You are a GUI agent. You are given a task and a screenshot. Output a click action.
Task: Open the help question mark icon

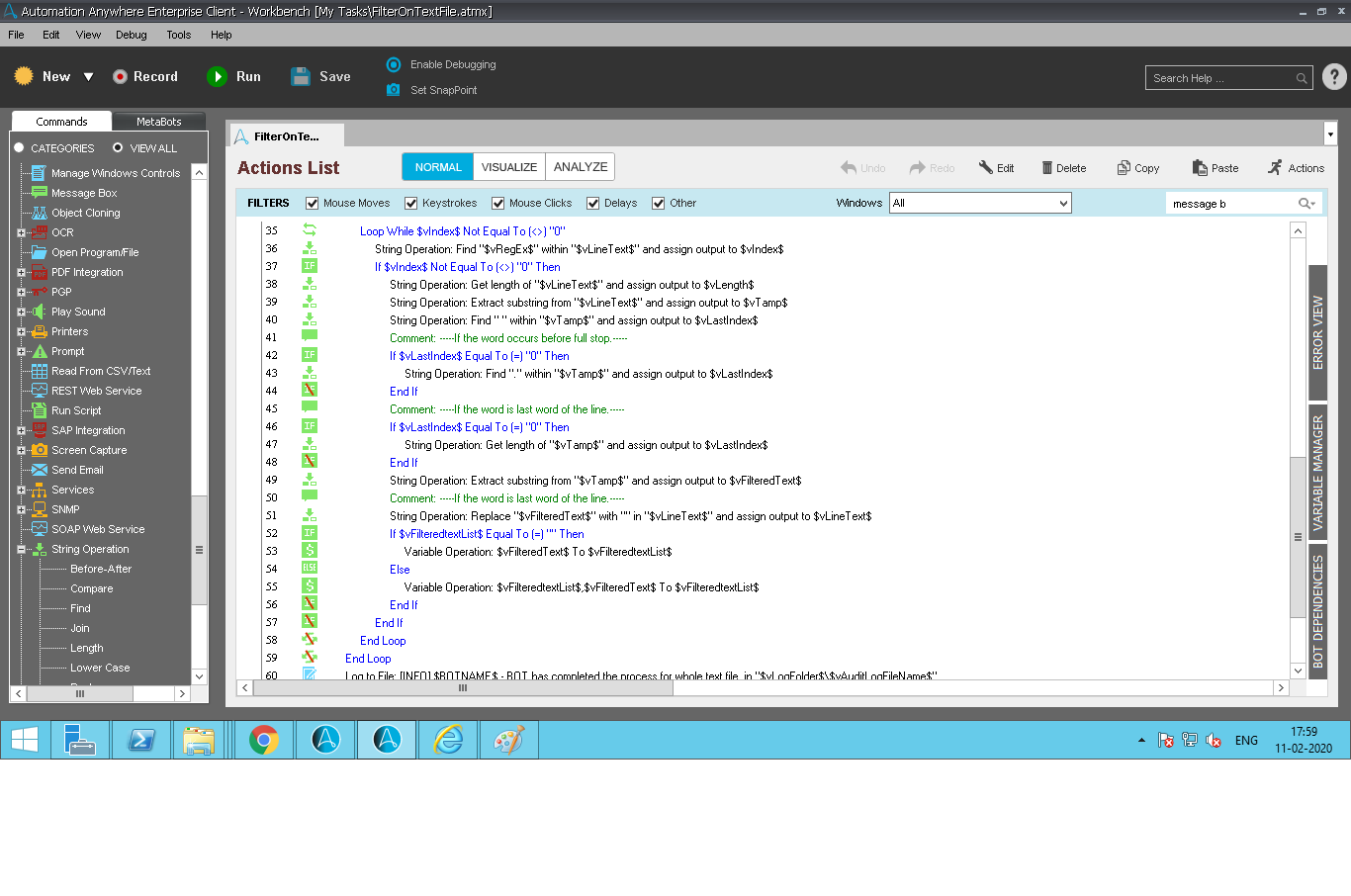(x=1334, y=77)
